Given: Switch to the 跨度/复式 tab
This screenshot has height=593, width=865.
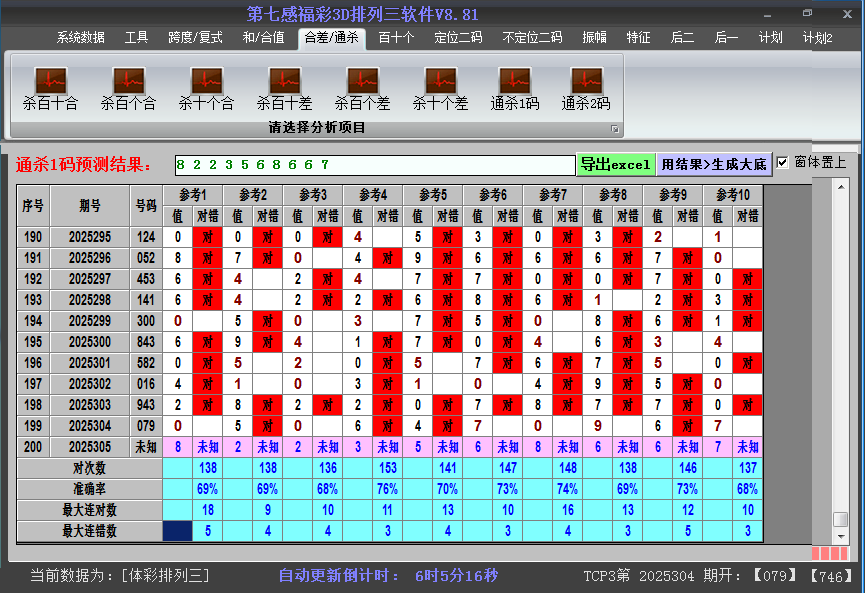Looking at the screenshot, I should (x=195, y=38).
